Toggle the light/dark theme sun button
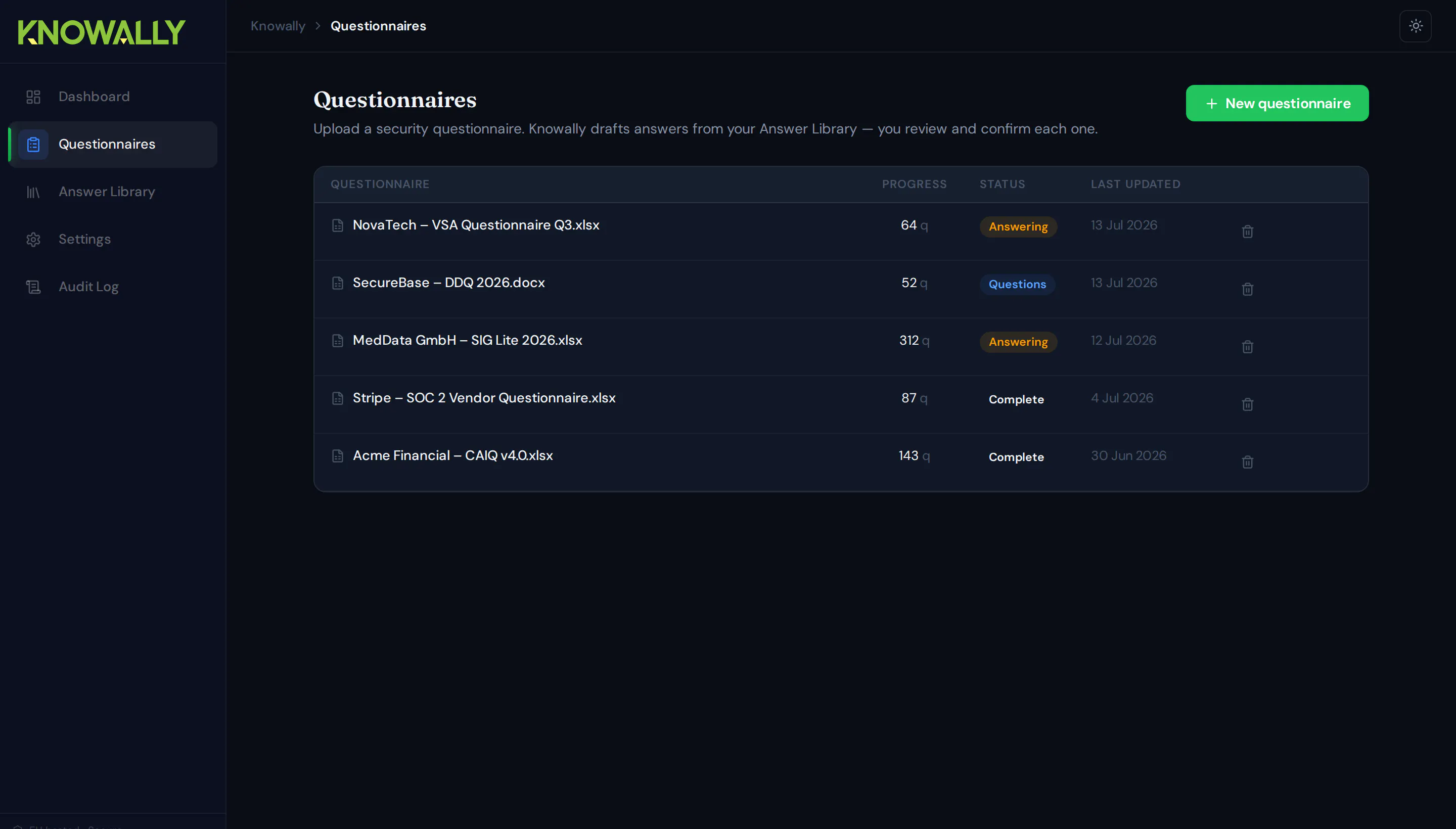 [x=1415, y=26]
